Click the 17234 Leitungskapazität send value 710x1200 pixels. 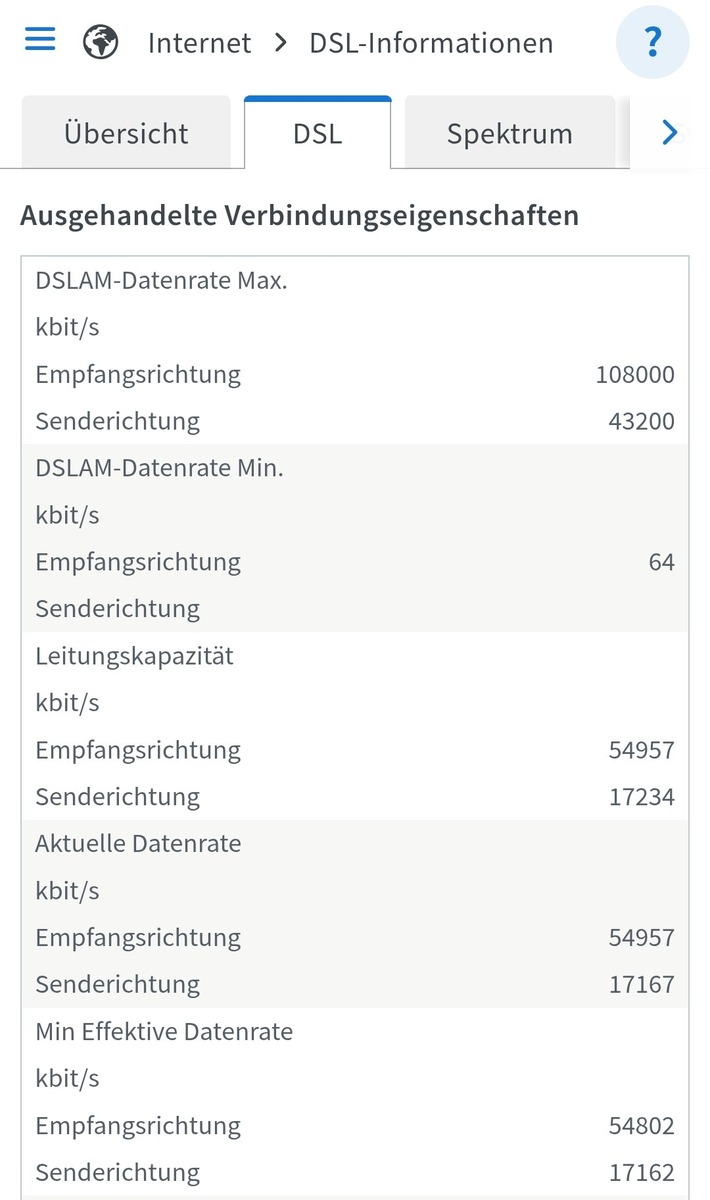[641, 797]
